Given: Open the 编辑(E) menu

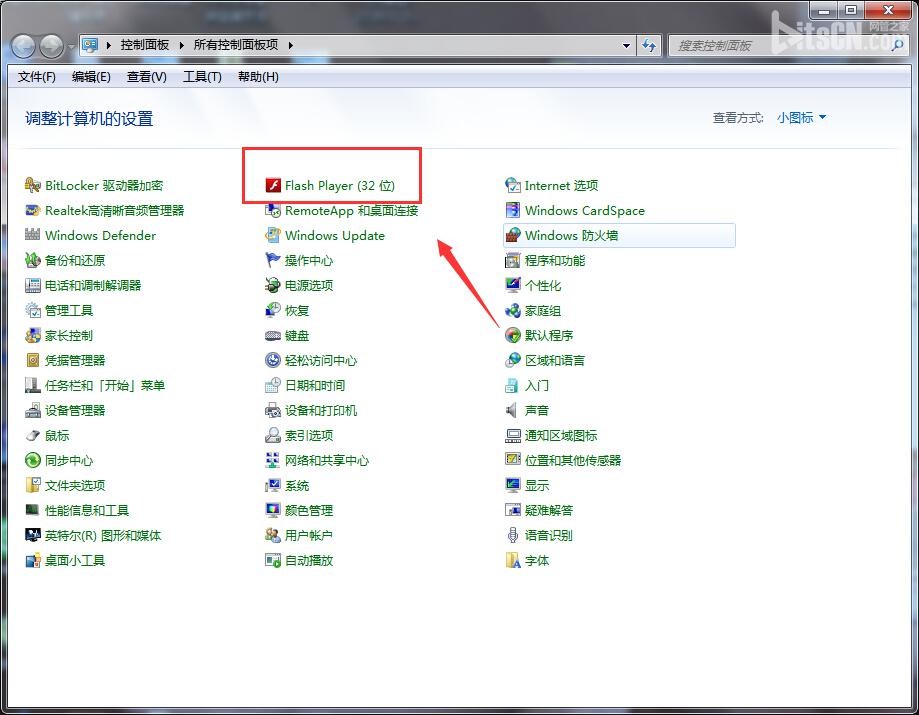Looking at the screenshot, I should click(x=91, y=77).
